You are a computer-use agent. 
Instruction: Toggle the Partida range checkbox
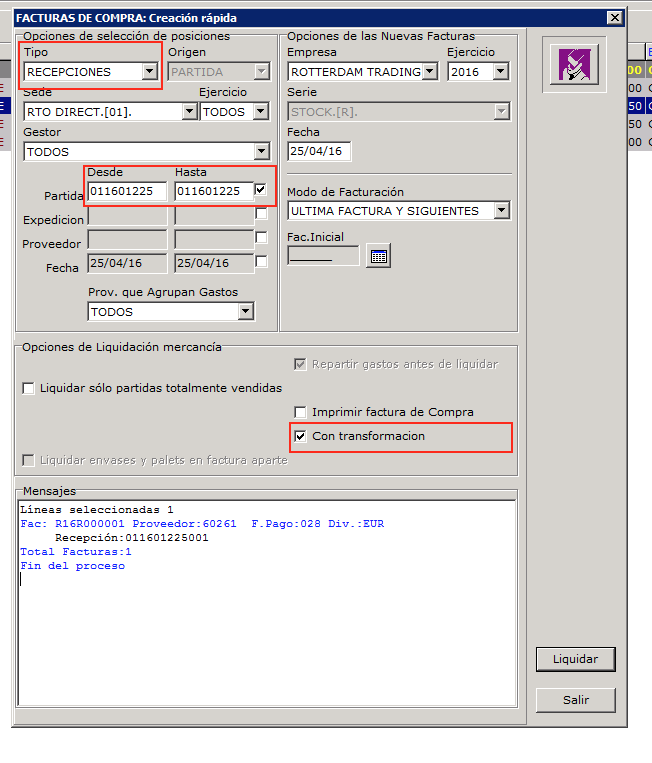click(261, 190)
